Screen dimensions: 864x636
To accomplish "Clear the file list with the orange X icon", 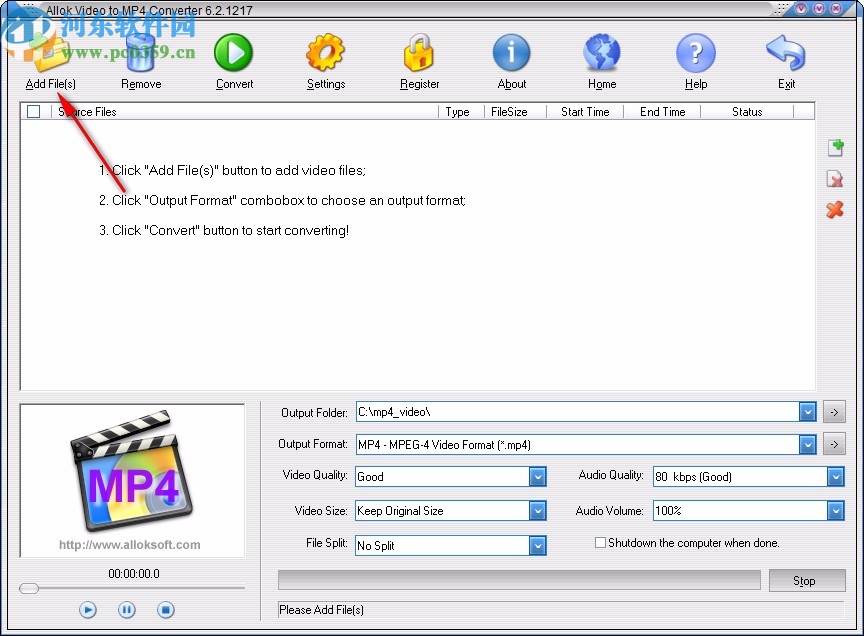I will click(x=835, y=211).
